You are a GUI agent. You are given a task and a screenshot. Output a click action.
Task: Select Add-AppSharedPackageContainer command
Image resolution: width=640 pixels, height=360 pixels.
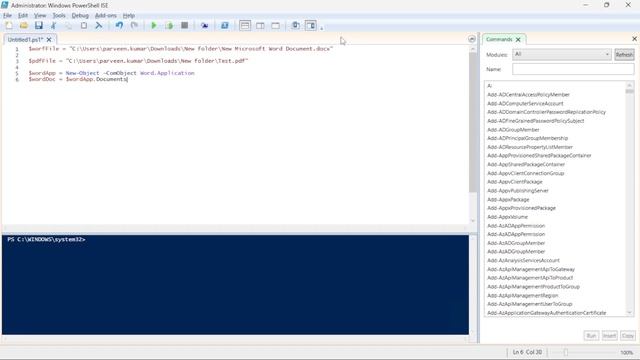pos(526,164)
